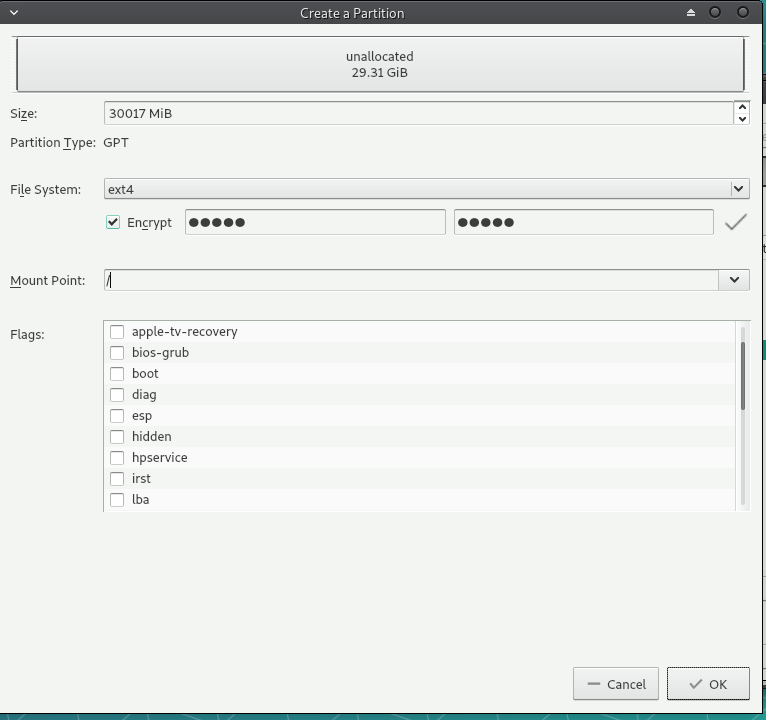Check the lba flag checkbox
Viewport: 766px width, 720px height.
click(117, 500)
